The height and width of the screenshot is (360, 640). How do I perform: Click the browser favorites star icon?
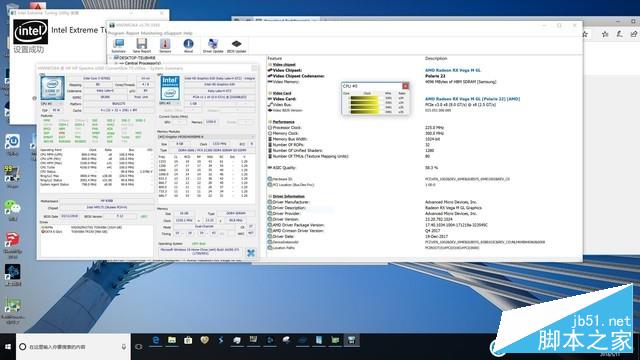pyautogui.click(x=605, y=35)
